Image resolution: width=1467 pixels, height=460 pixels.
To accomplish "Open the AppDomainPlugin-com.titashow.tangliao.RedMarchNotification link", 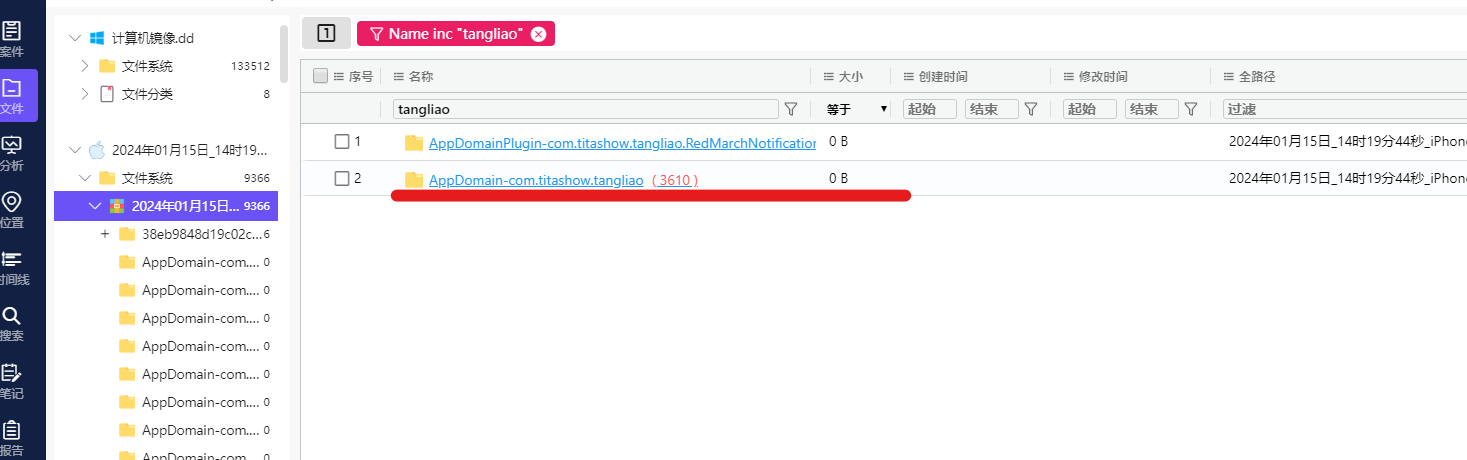I will 622,143.
